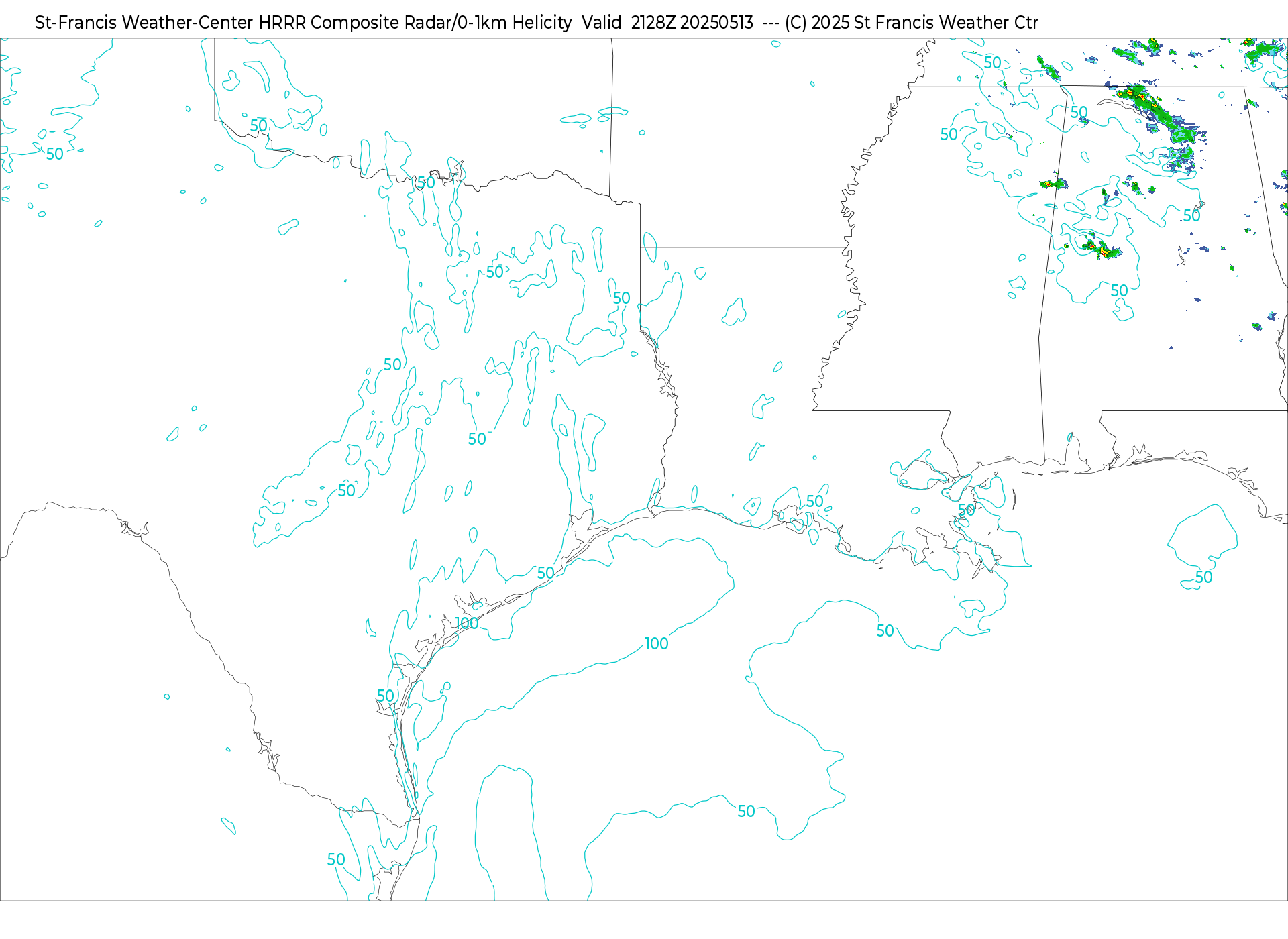Click the "St-Francis Weather-Center" title text
Screen dimensions: 1288x939
coord(144,23)
